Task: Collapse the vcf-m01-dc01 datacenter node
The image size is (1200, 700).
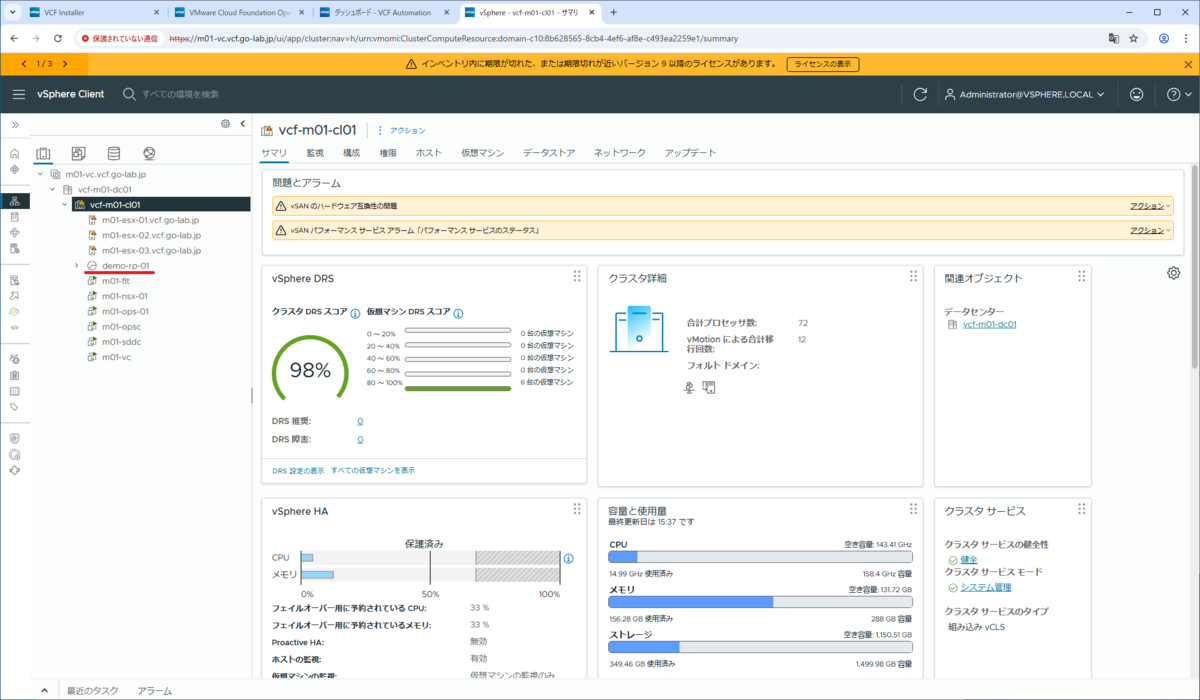Action: point(53,189)
